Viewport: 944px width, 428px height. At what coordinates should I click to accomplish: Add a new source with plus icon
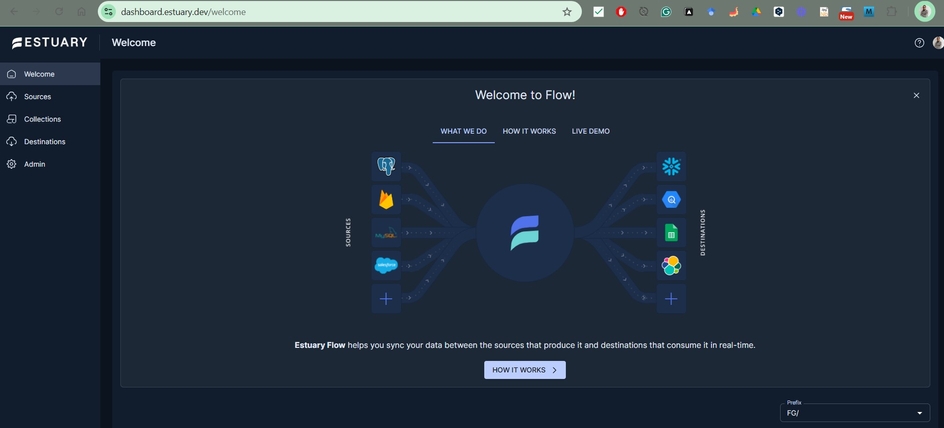click(386, 298)
